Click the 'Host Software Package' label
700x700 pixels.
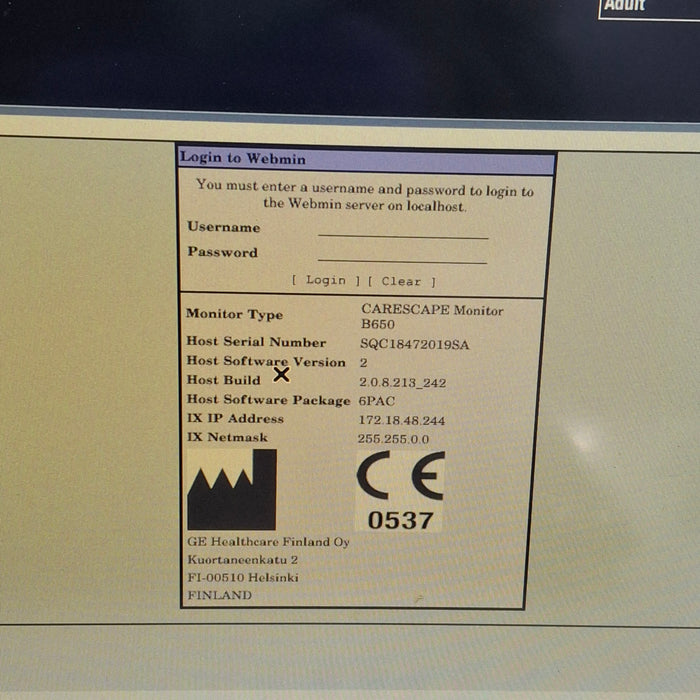(268, 400)
